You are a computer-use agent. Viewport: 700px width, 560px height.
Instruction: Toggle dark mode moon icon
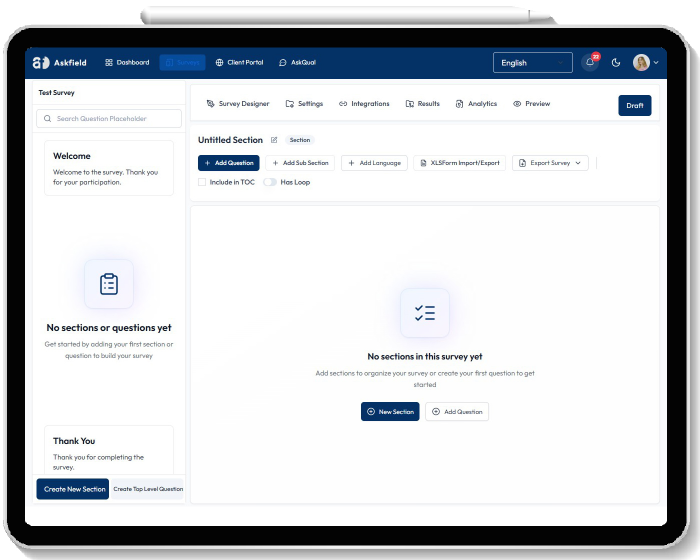pos(616,62)
